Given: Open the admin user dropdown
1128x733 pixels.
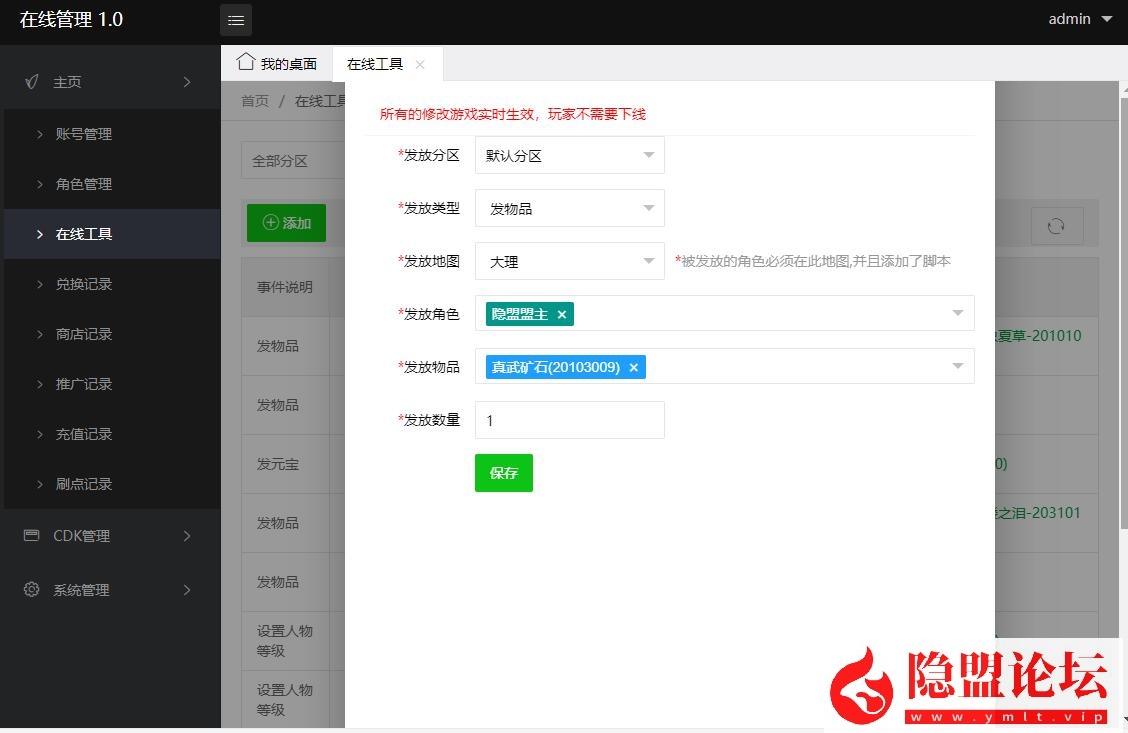Looking at the screenshot, I should point(1080,19).
